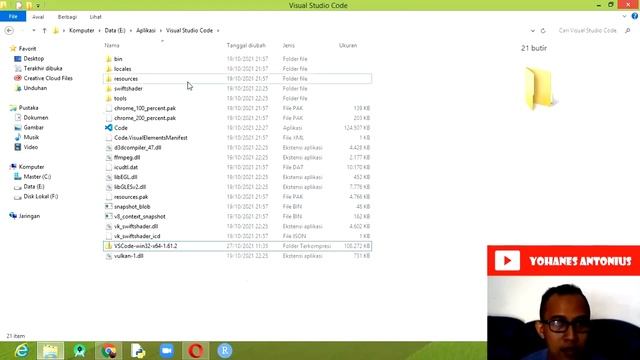Sort by the Nama column header

[x=112, y=45]
